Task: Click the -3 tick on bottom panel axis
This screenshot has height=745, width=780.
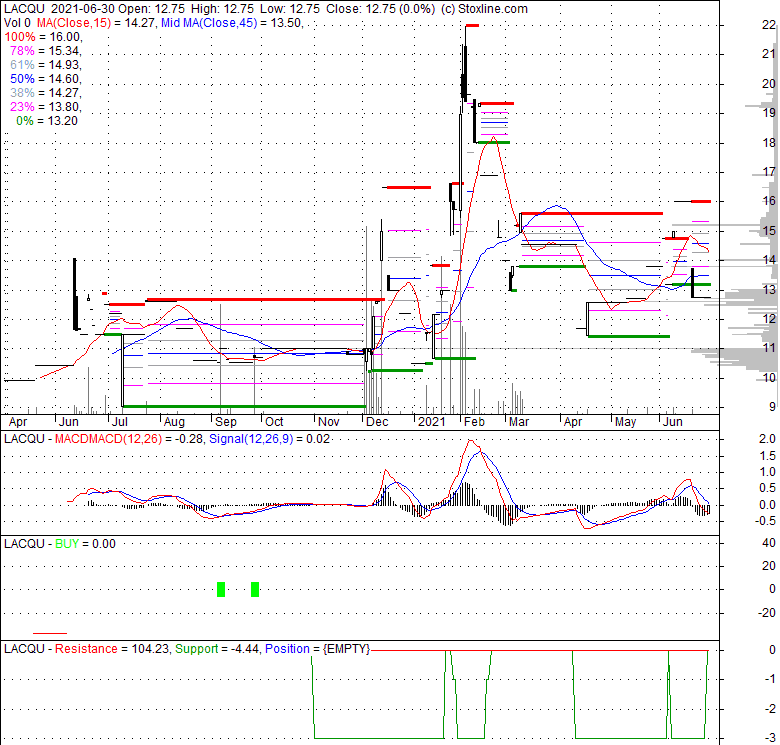Action: 770,738
